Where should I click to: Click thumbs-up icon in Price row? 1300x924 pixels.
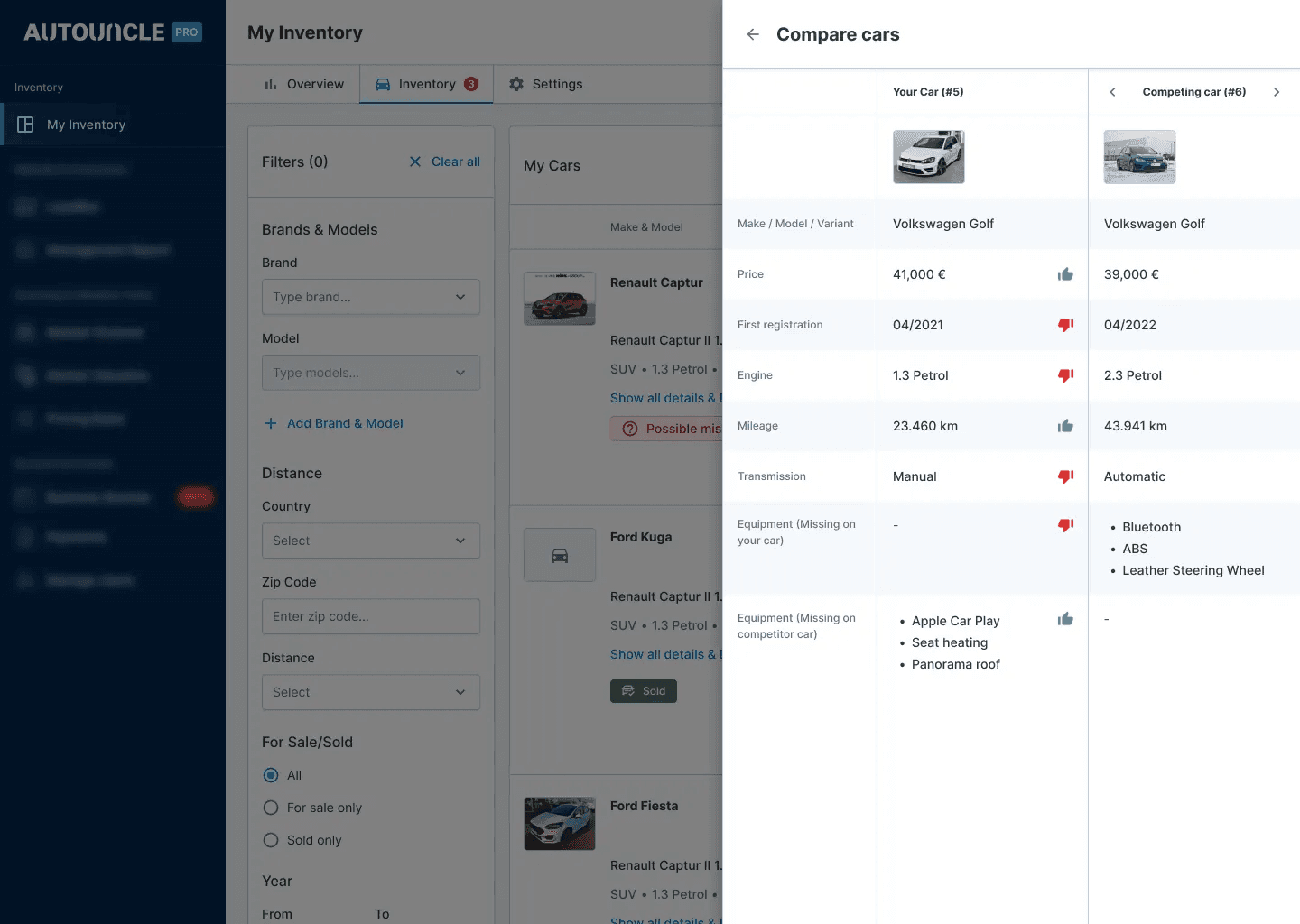coord(1065,274)
